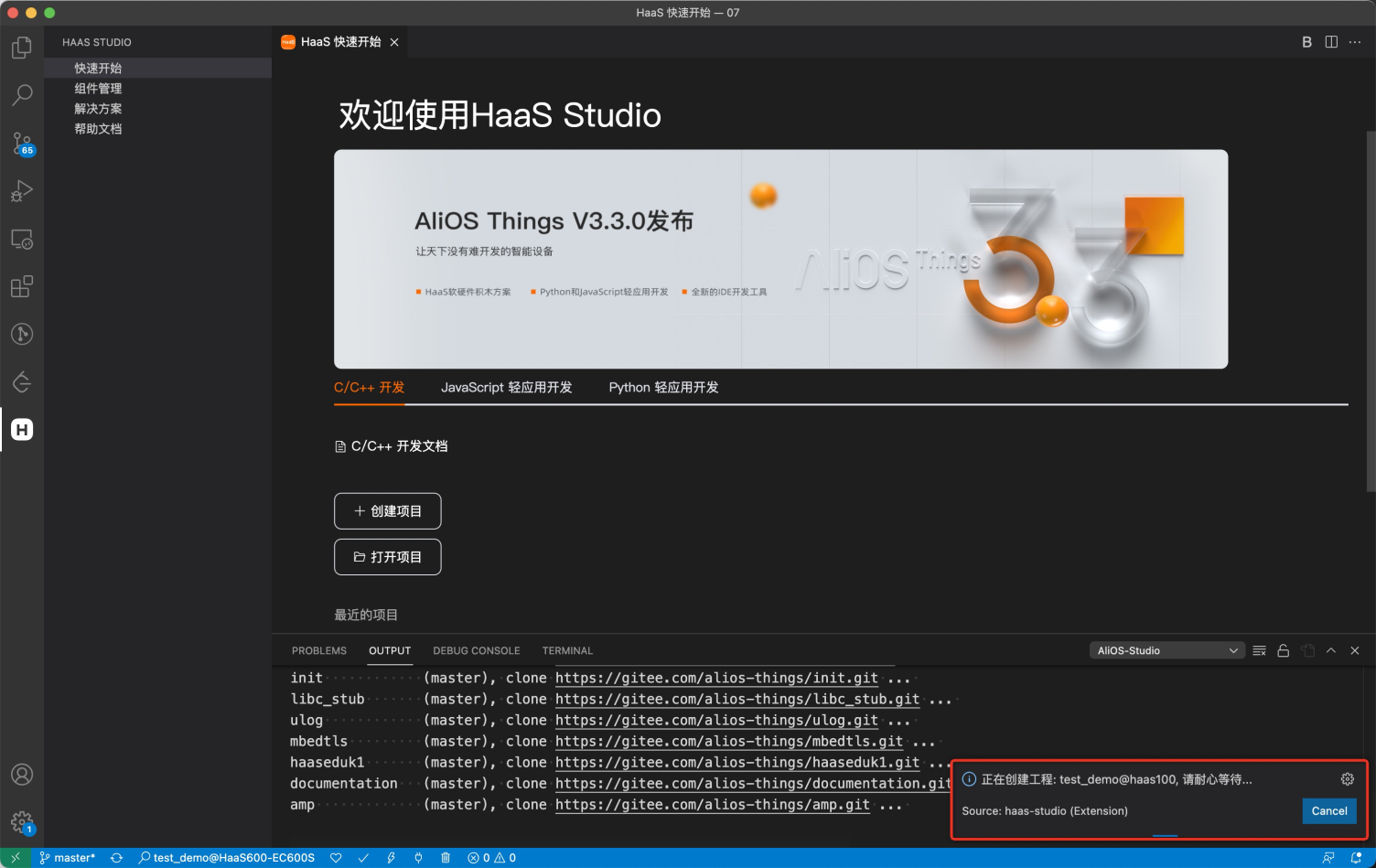Open the OUTPUT panel tab
The image size is (1376, 868).
pyautogui.click(x=390, y=650)
